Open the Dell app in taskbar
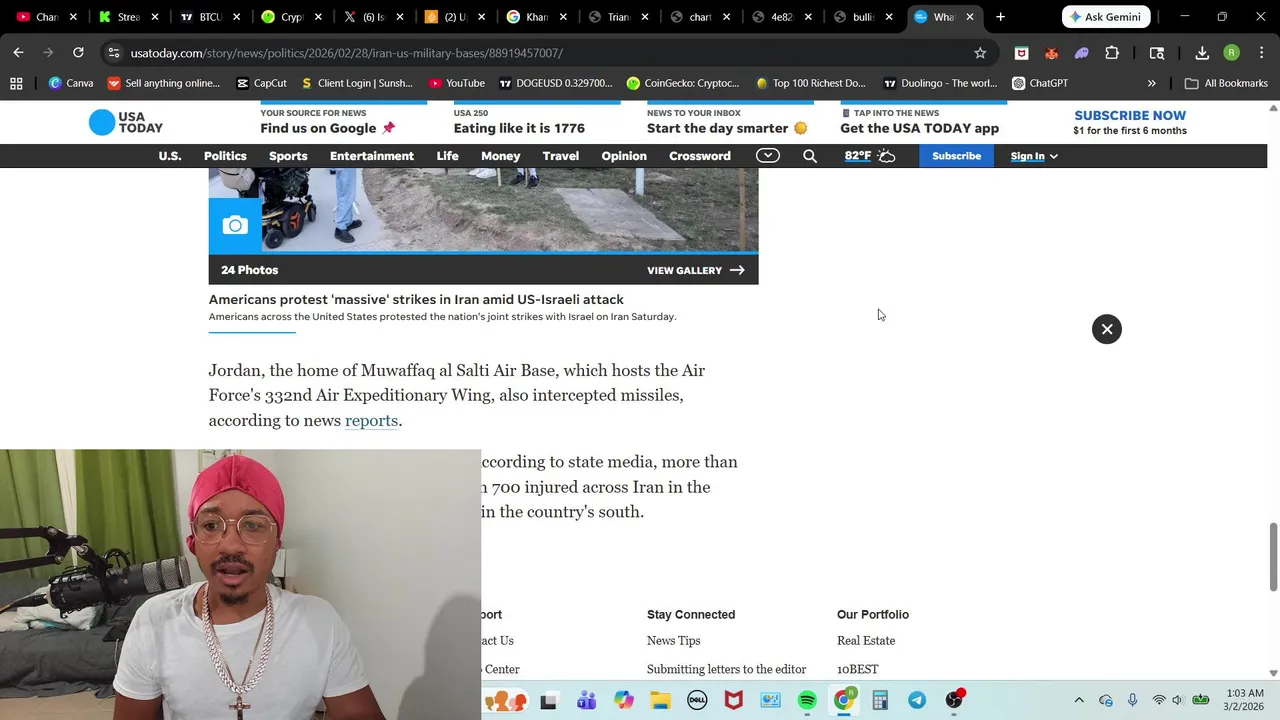 coord(697,700)
